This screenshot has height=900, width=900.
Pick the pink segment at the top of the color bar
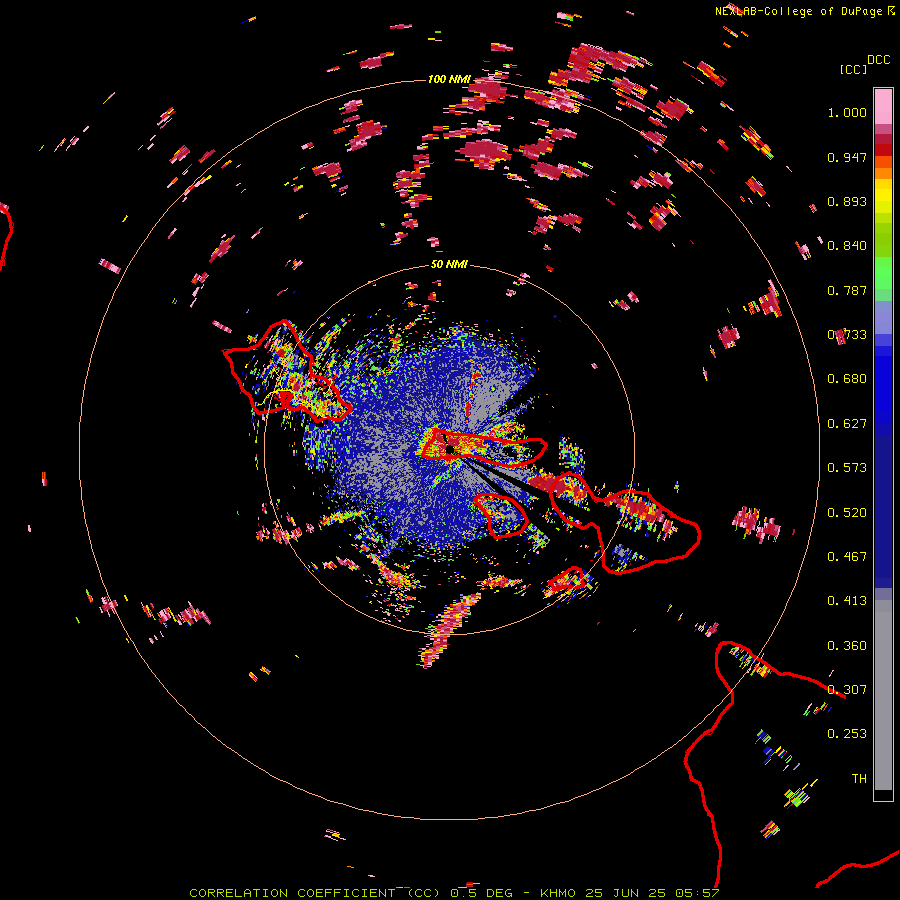point(883,107)
